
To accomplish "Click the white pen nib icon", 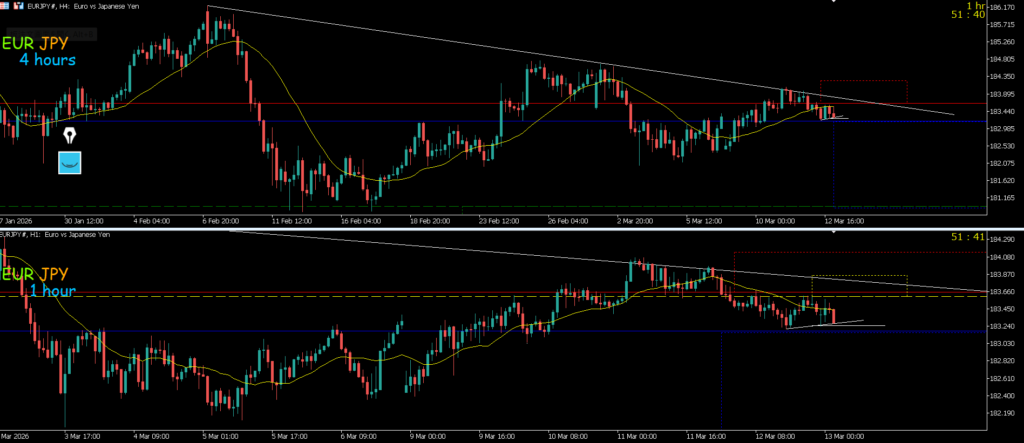I will (71, 134).
